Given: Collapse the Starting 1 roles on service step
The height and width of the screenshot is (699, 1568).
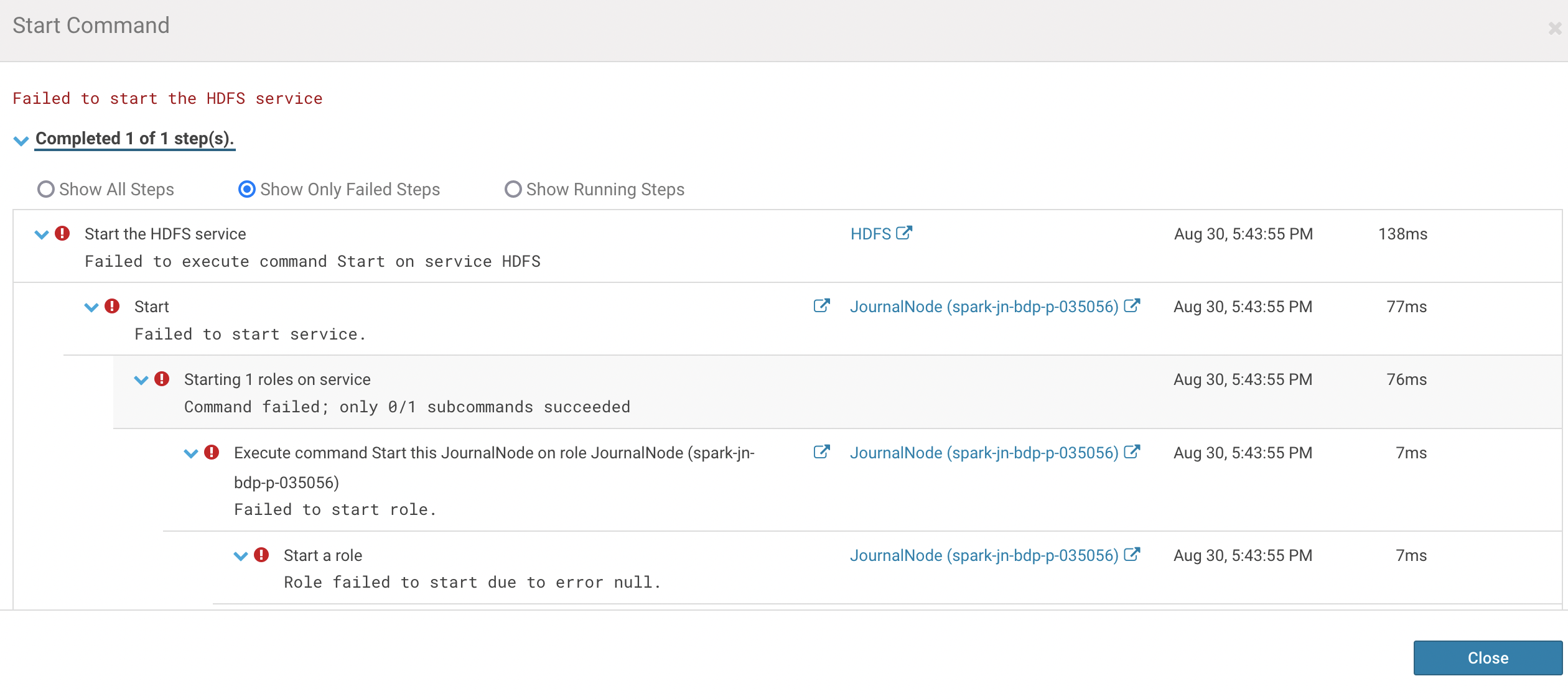Looking at the screenshot, I should click(141, 379).
